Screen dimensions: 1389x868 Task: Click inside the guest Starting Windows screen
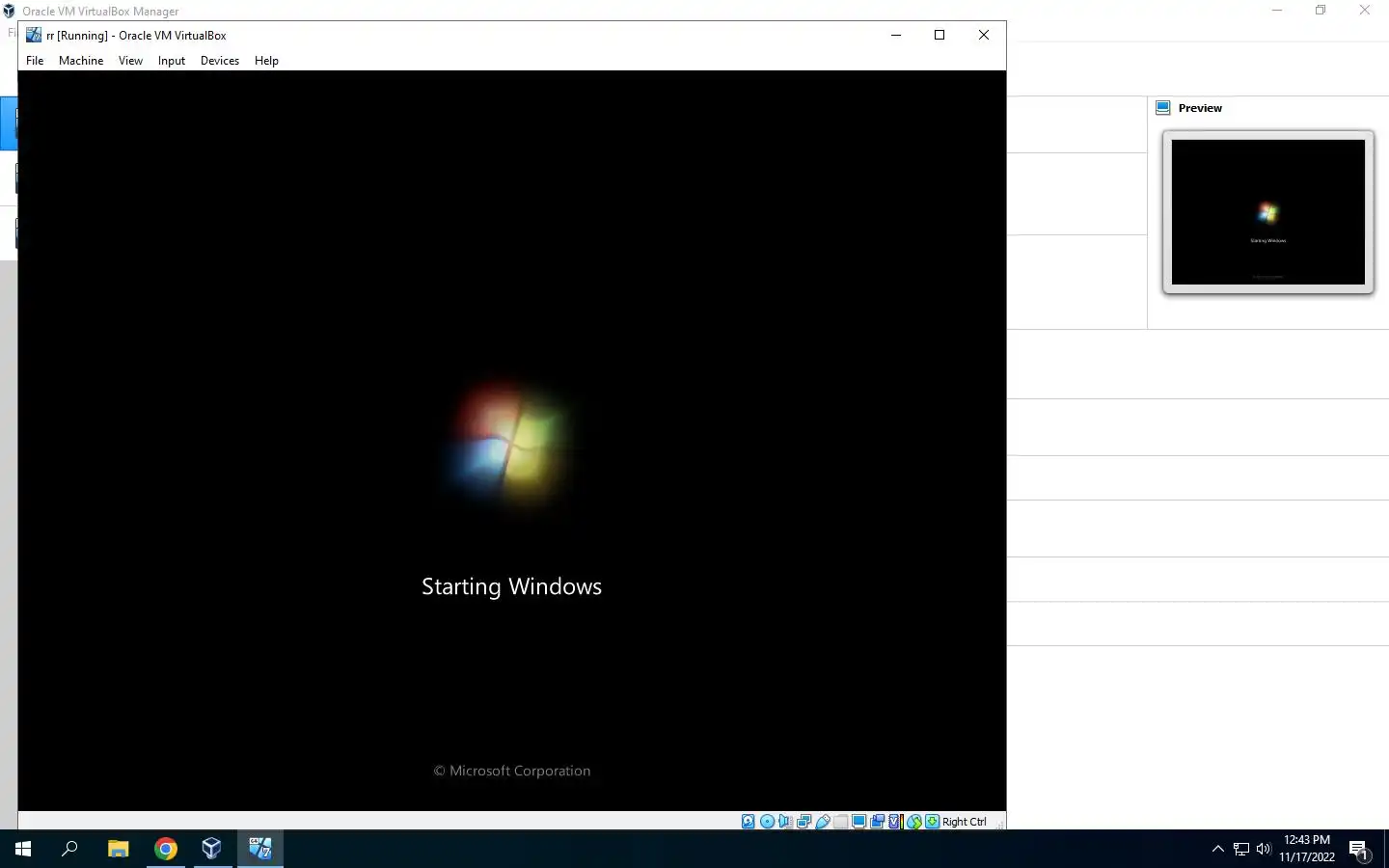(x=511, y=441)
